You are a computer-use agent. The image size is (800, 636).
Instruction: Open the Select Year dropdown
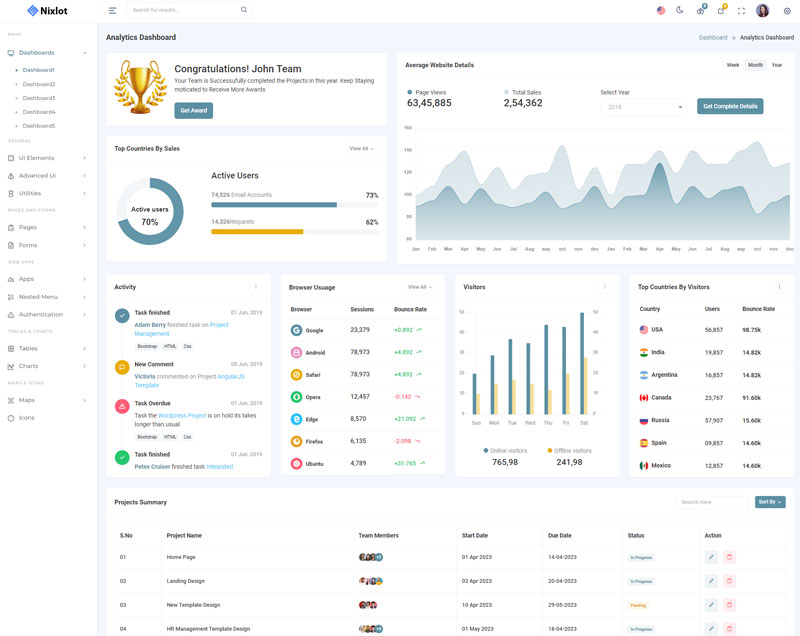click(x=643, y=106)
